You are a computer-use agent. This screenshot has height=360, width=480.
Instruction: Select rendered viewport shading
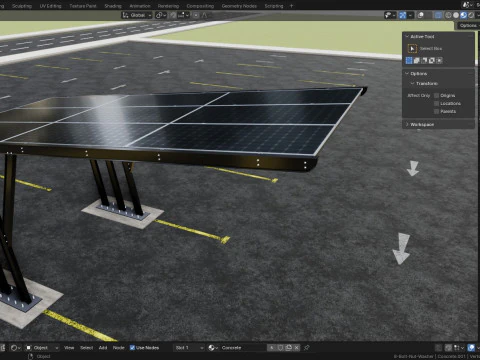[x=471, y=15]
